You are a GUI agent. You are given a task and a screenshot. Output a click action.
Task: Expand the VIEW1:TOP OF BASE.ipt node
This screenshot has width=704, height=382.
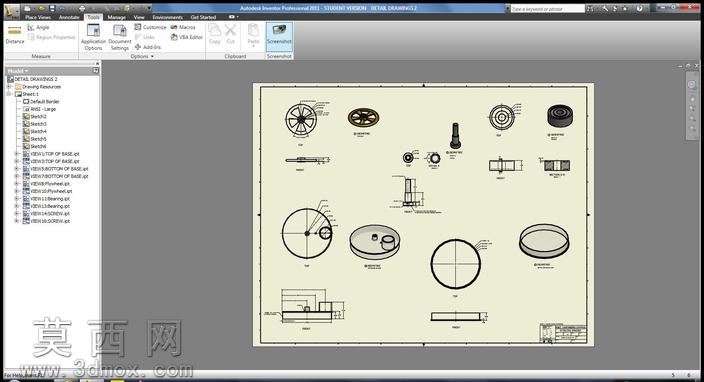pos(17,154)
